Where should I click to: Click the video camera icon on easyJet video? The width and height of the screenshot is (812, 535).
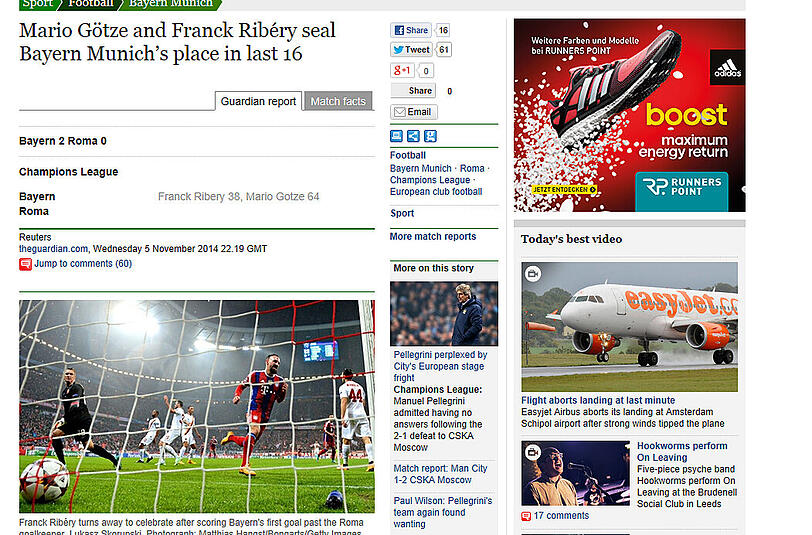(x=533, y=273)
